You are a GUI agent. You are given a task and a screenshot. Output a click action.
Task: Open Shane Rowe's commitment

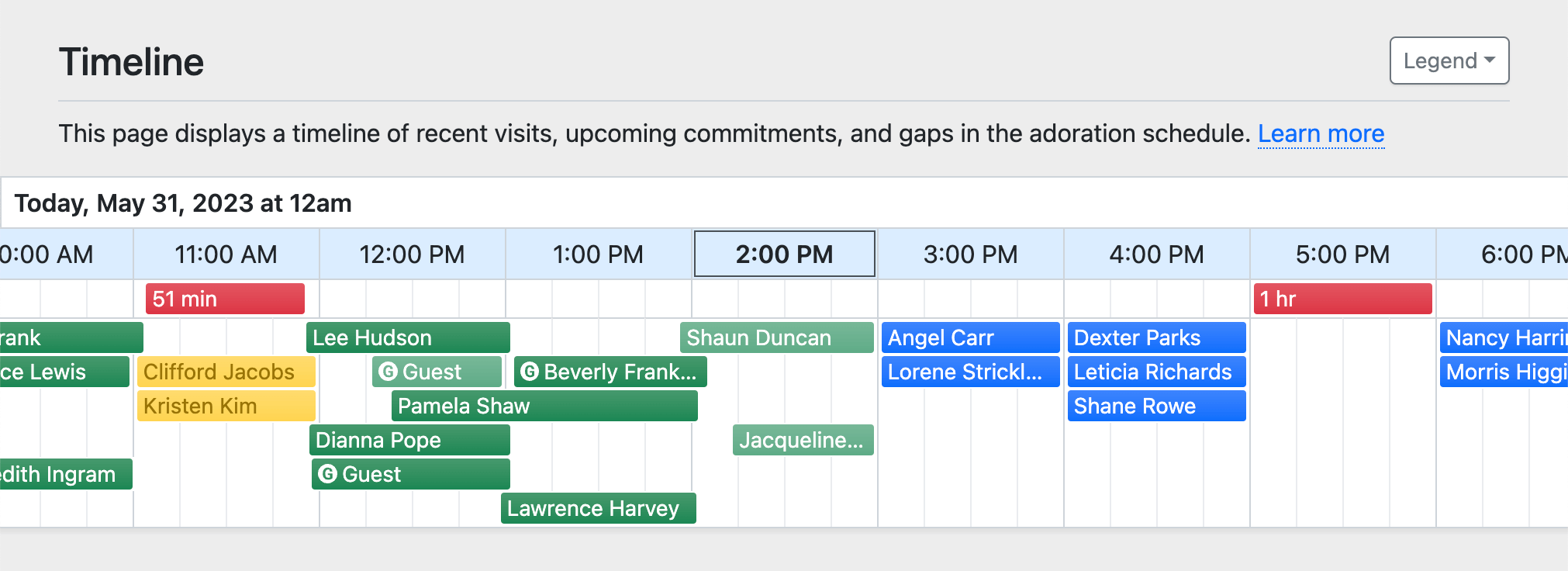[x=1156, y=406]
